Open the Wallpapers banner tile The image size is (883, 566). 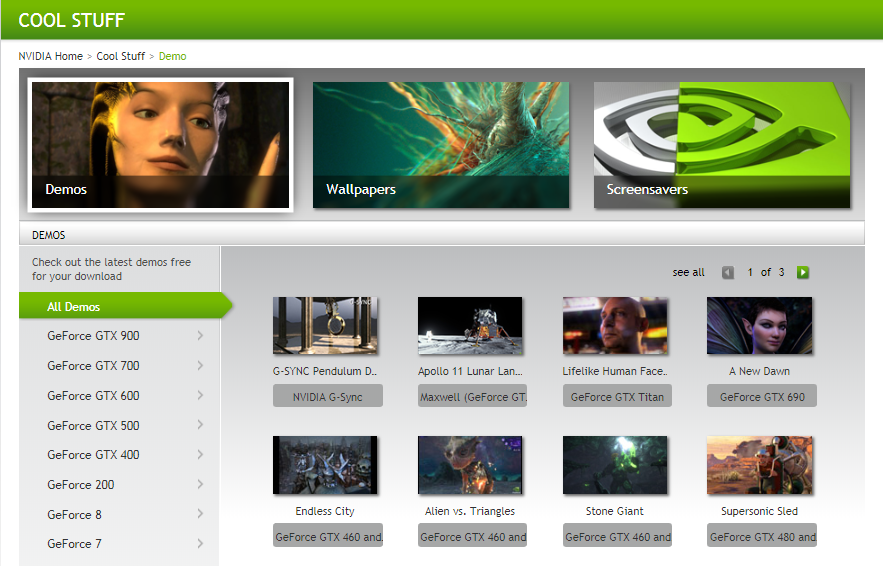click(x=441, y=145)
